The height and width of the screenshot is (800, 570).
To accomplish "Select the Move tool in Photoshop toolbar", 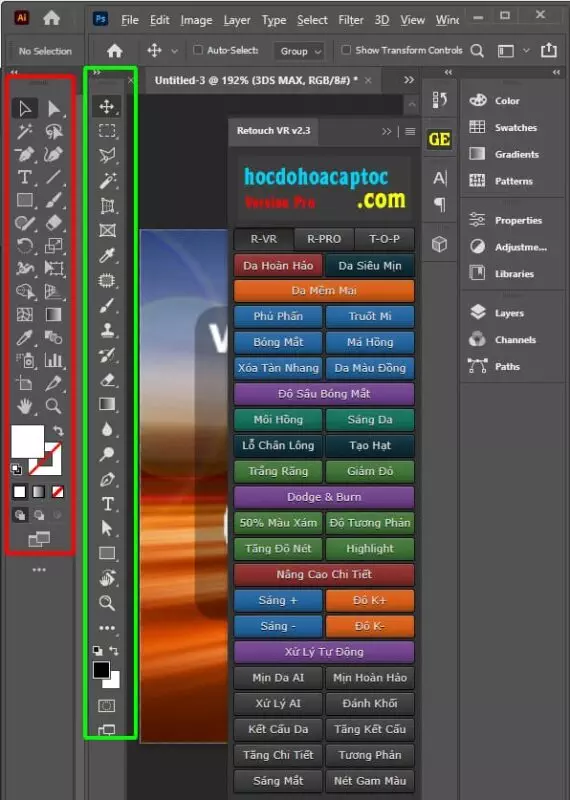I will (107, 107).
